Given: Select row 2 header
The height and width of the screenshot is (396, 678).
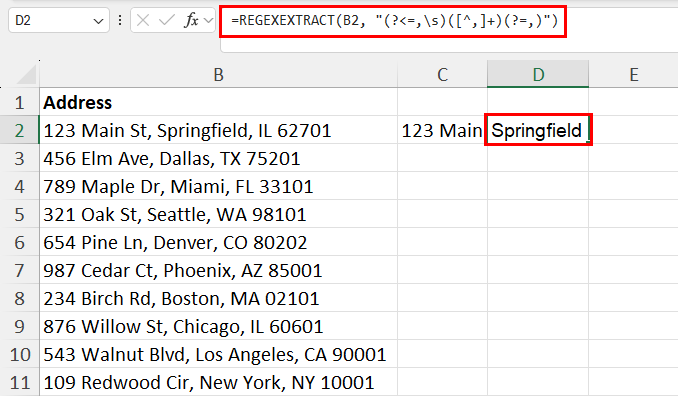Looking at the screenshot, I should (19, 131).
